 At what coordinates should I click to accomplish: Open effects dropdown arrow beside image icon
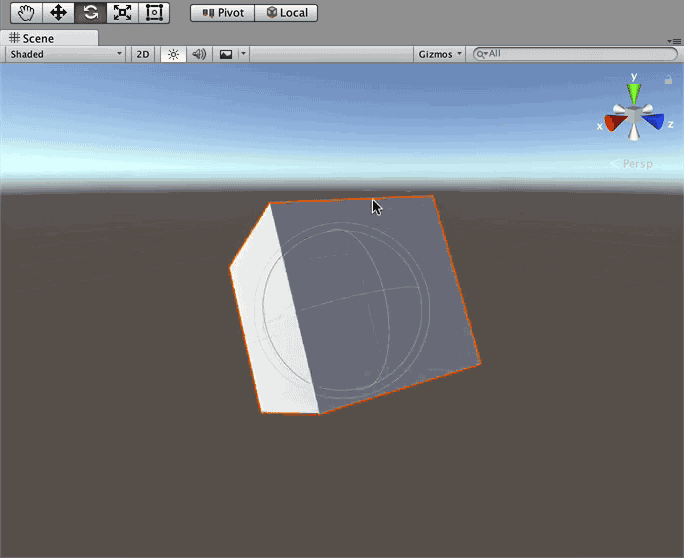[243, 54]
